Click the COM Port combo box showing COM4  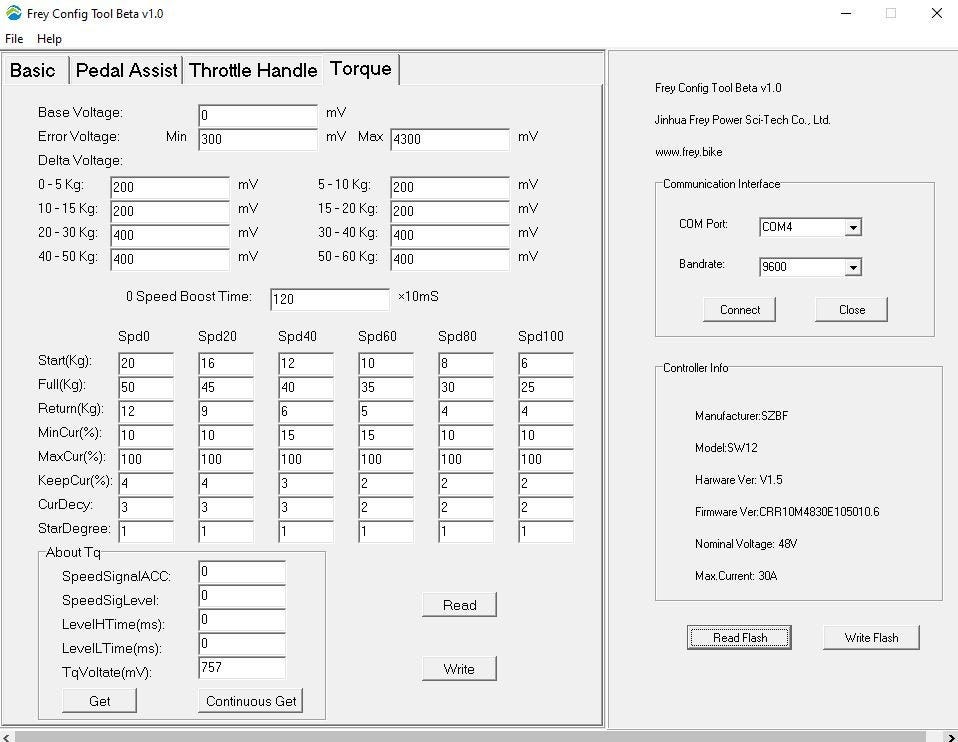point(810,227)
